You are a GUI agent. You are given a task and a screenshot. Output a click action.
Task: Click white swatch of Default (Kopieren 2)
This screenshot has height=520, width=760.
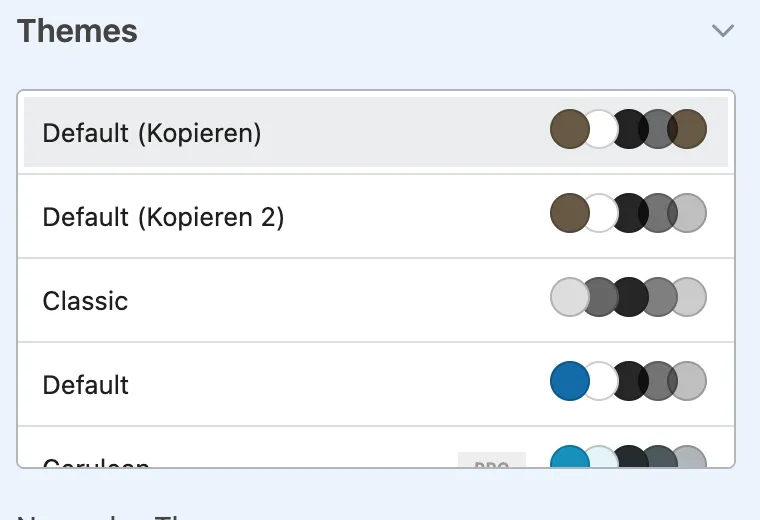pos(601,213)
